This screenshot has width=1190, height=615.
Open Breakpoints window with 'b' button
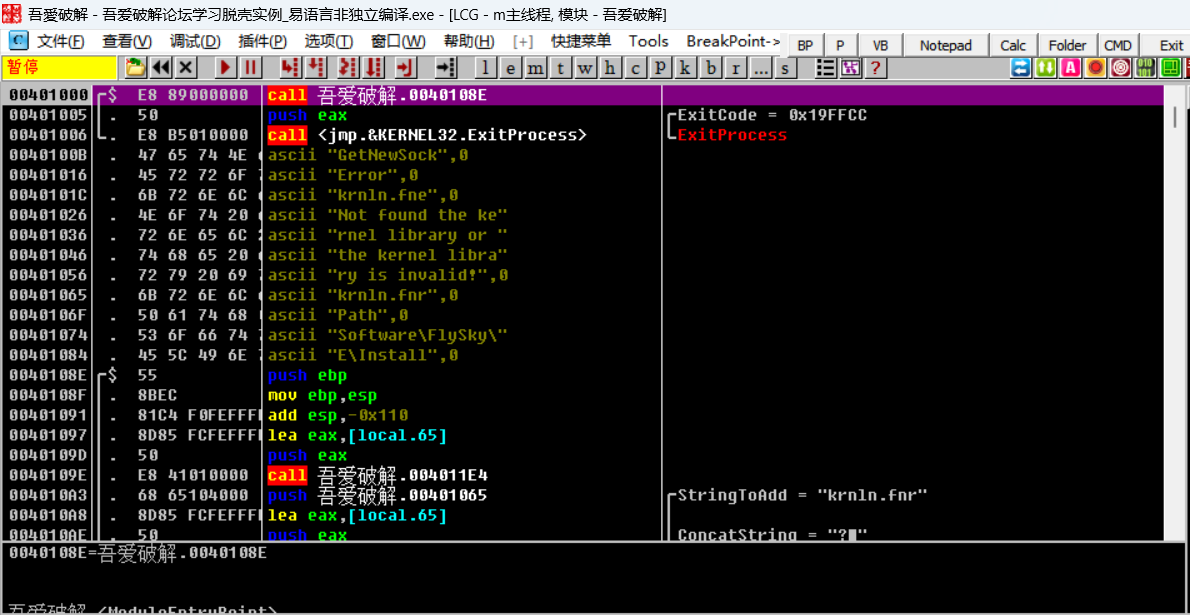[710, 68]
